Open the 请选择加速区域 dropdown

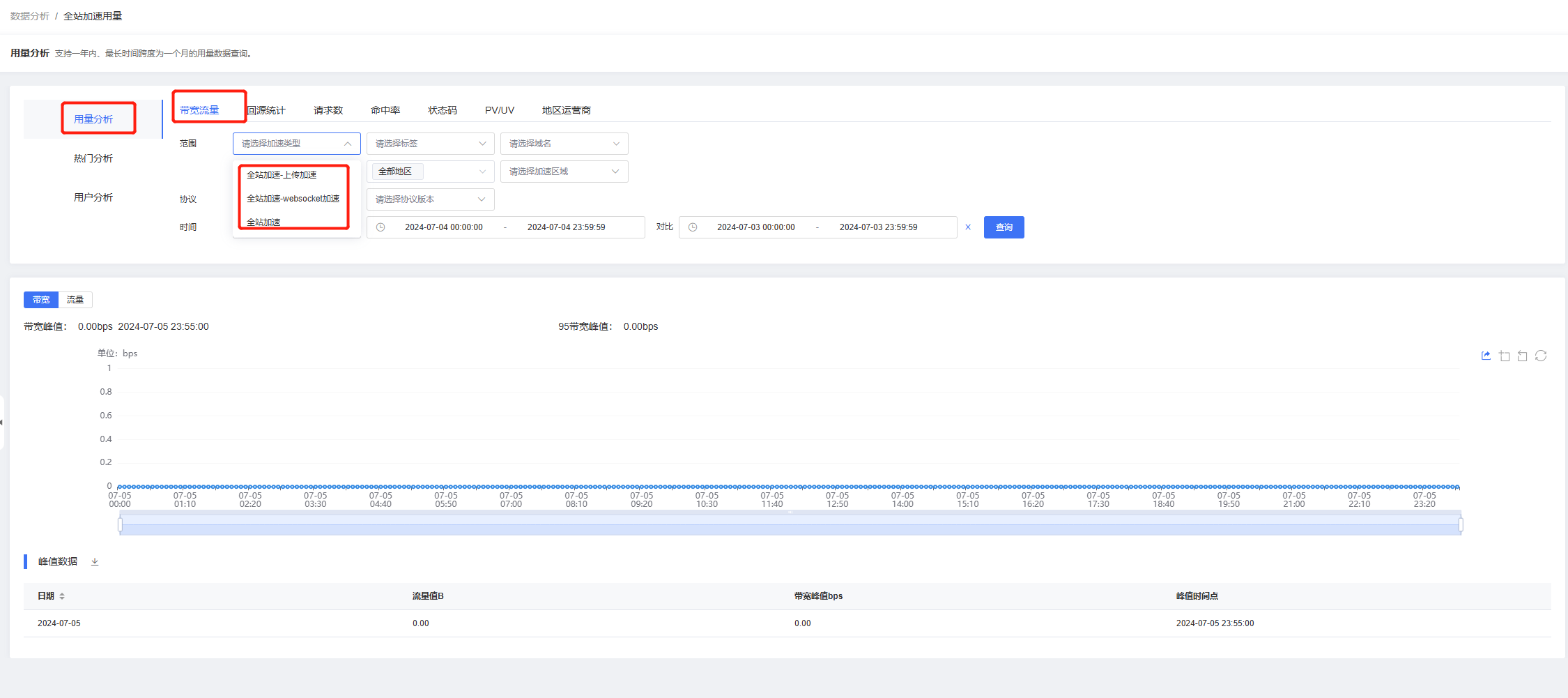[564, 172]
